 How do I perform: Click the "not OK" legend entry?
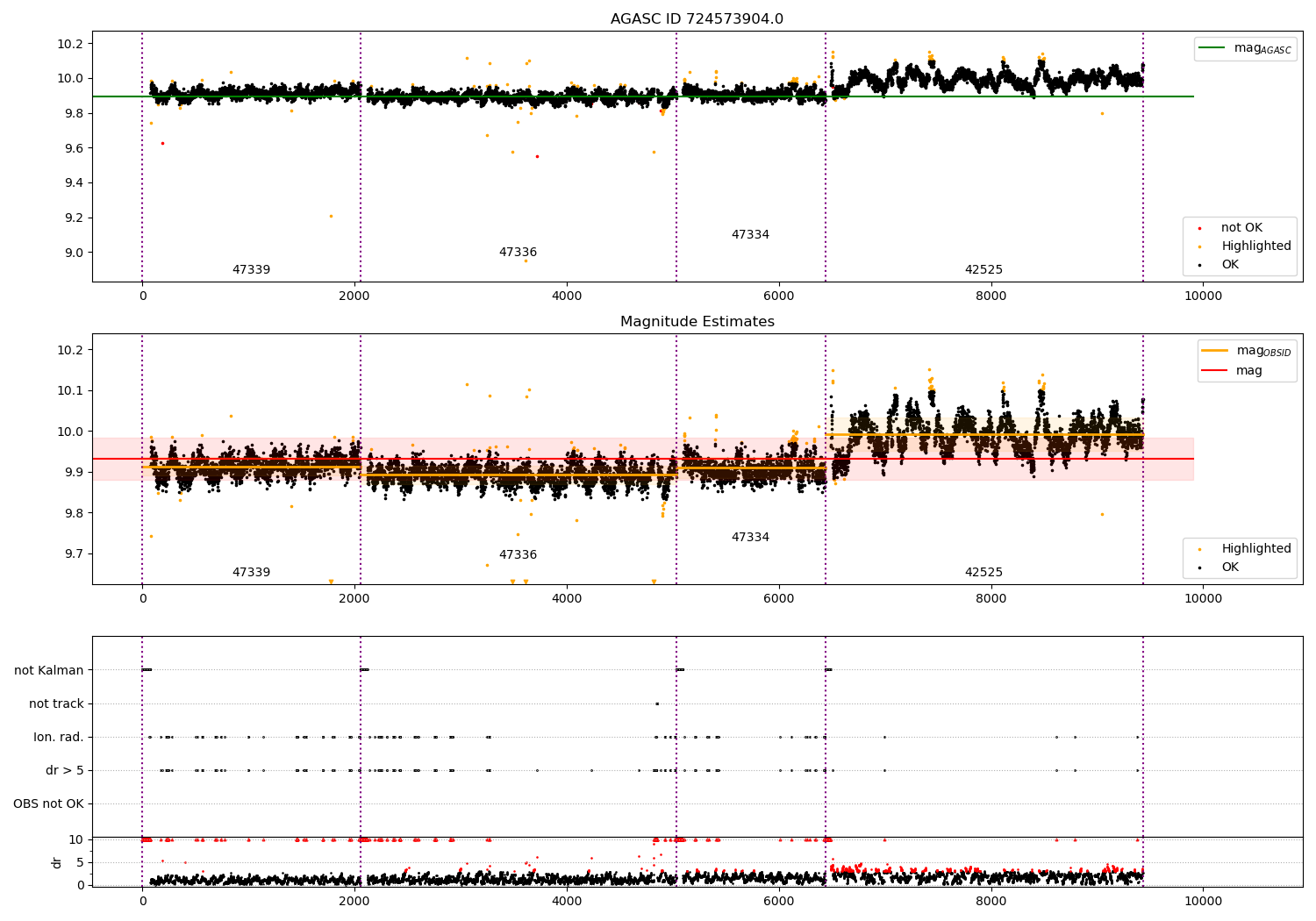point(1241,228)
